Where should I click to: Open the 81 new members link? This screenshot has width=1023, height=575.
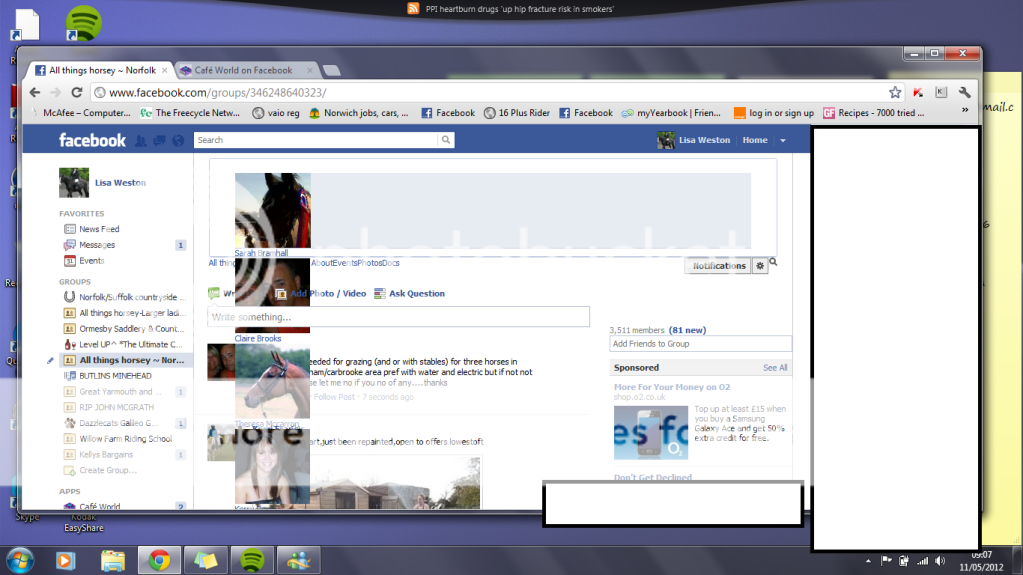point(687,330)
